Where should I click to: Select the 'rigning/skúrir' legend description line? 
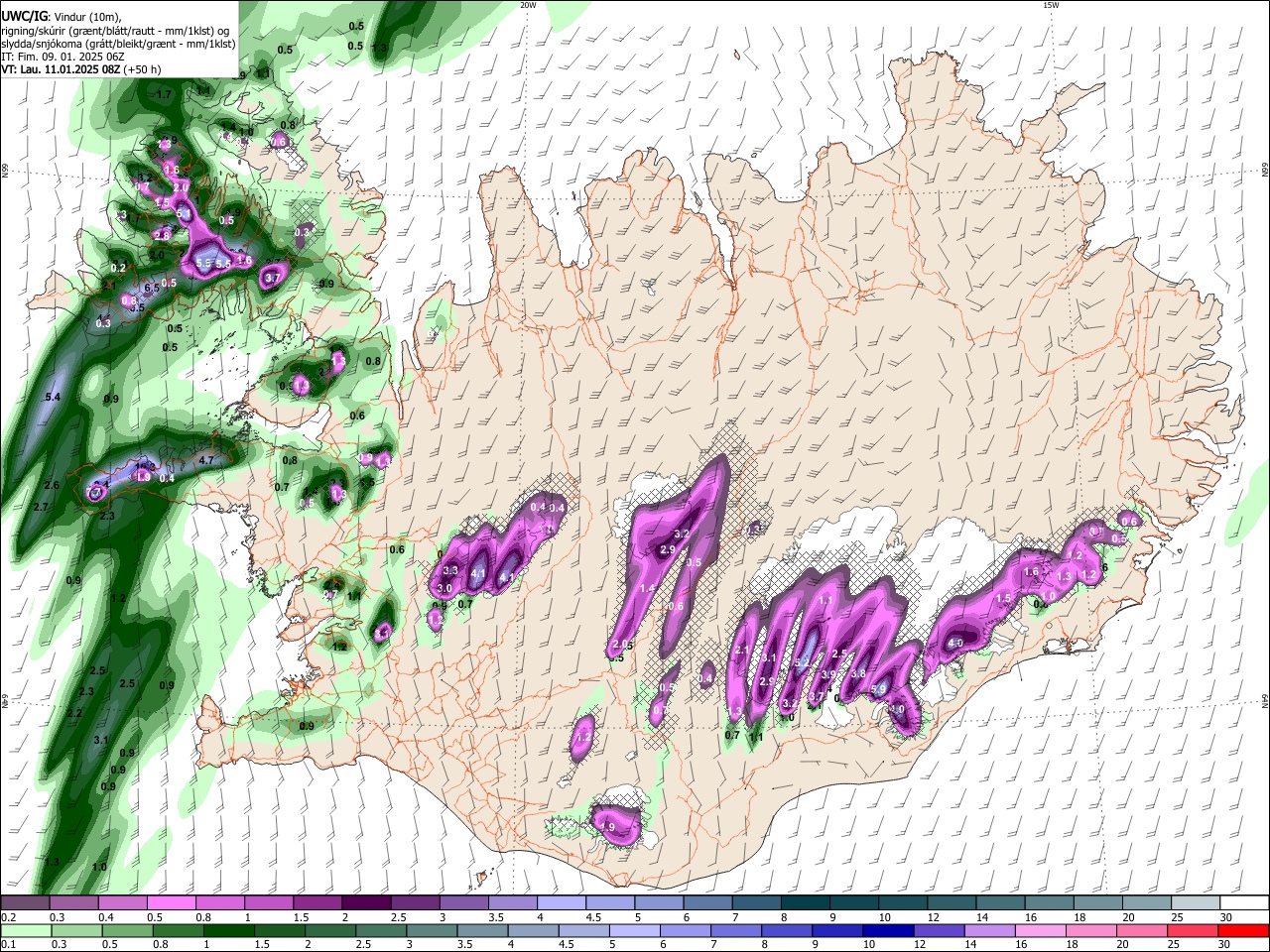(116, 31)
